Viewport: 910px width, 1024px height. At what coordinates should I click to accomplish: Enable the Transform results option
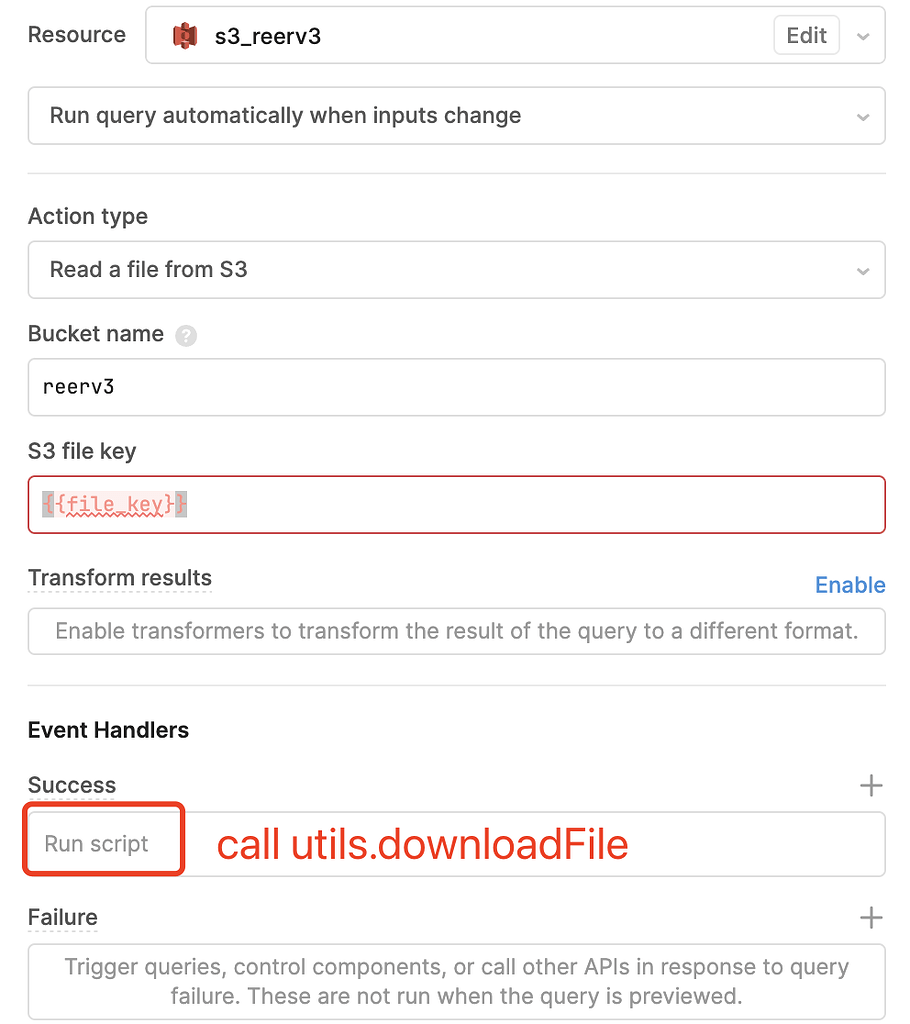pyautogui.click(x=850, y=585)
